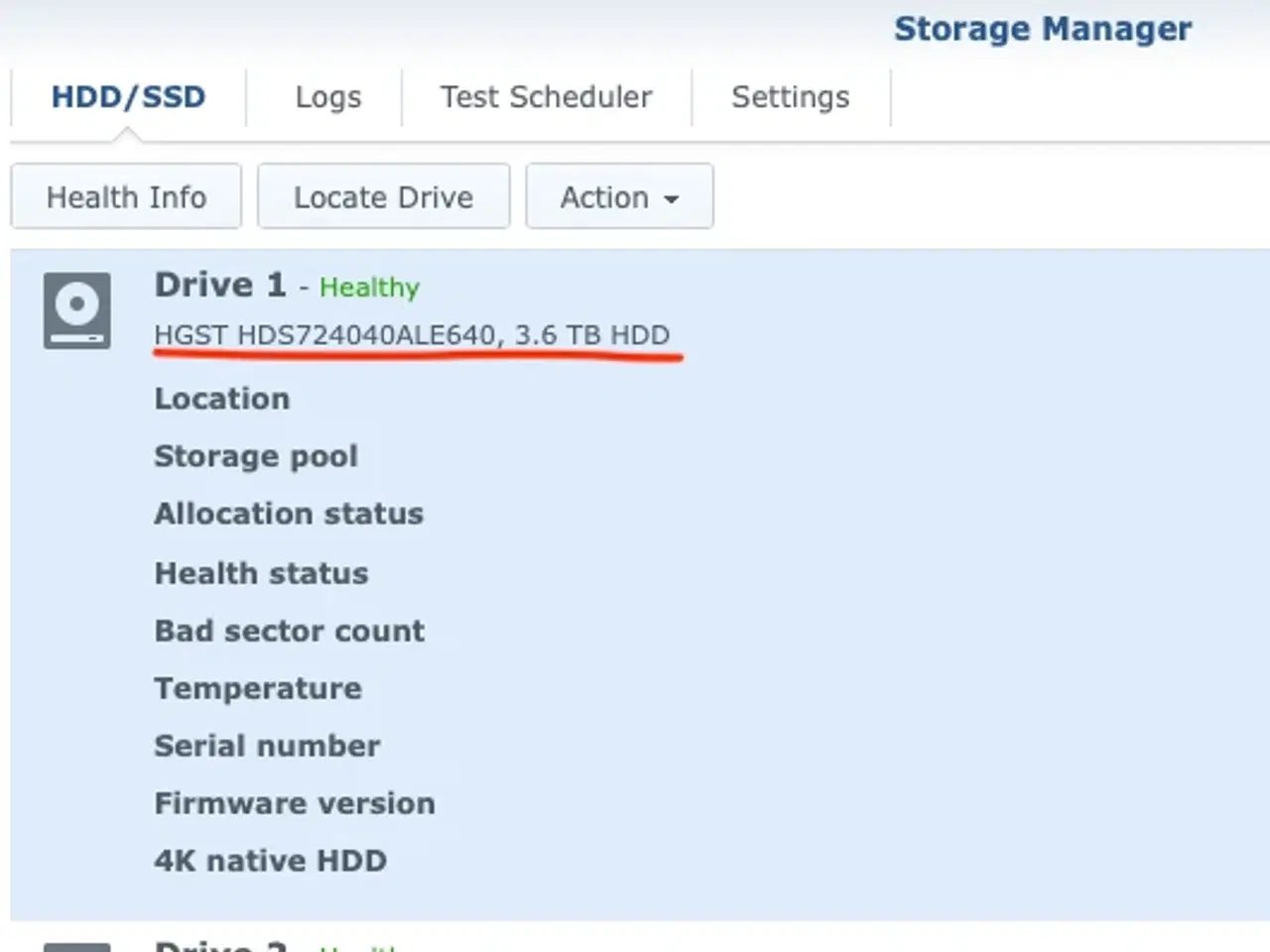
Task: Open the Action dropdown menu
Action: [618, 196]
